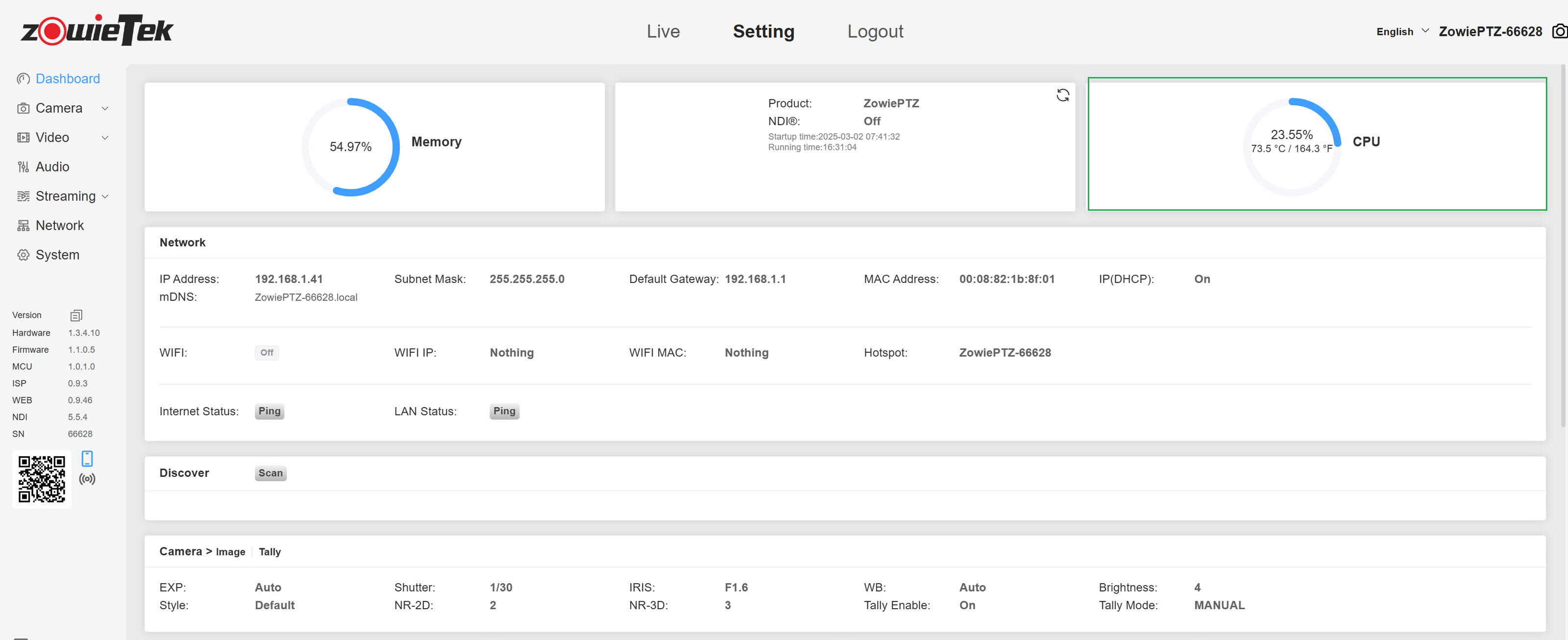Open System settings in sidebar
Viewport: 1568px width, 640px height.
(57, 254)
